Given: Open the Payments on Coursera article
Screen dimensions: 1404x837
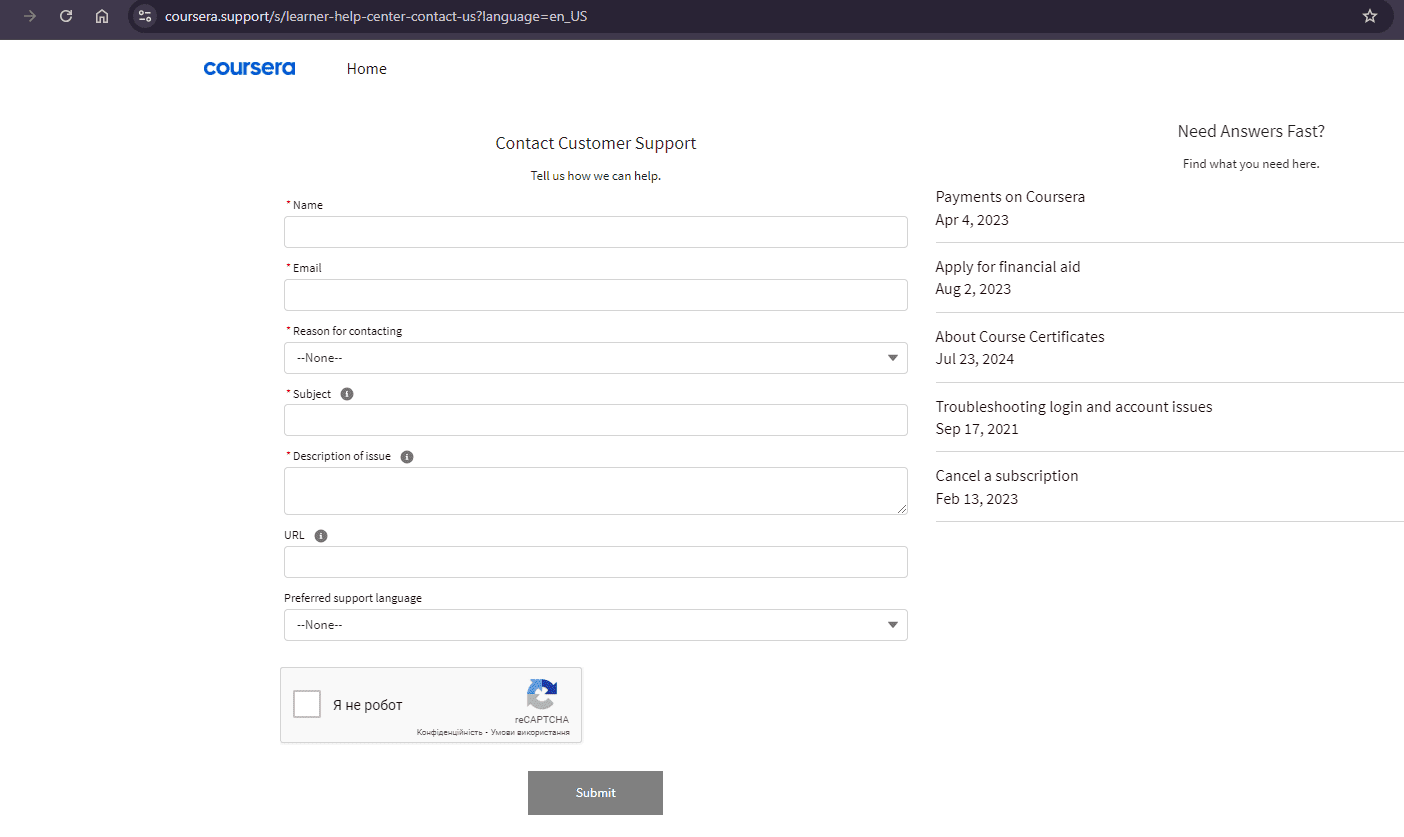Looking at the screenshot, I should (x=1010, y=197).
